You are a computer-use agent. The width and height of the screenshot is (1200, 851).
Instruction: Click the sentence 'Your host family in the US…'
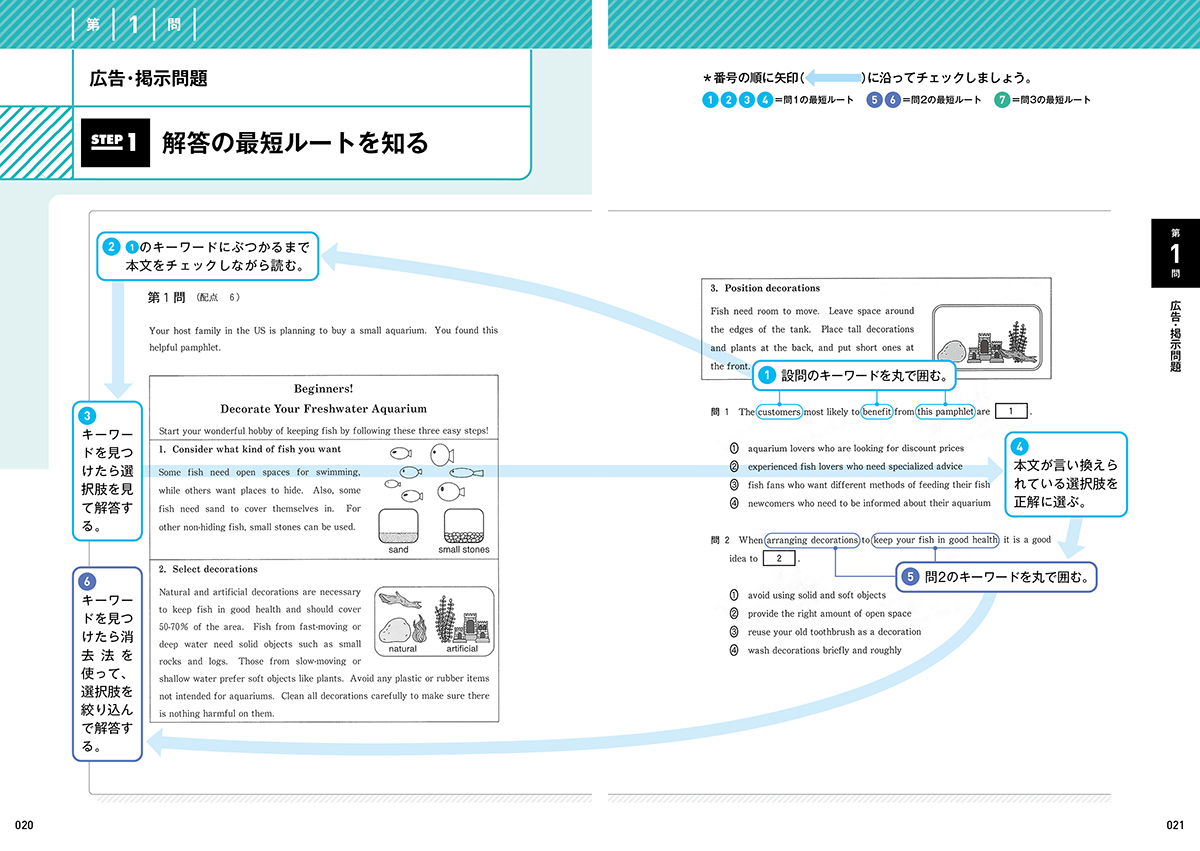[x=323, y=339]
